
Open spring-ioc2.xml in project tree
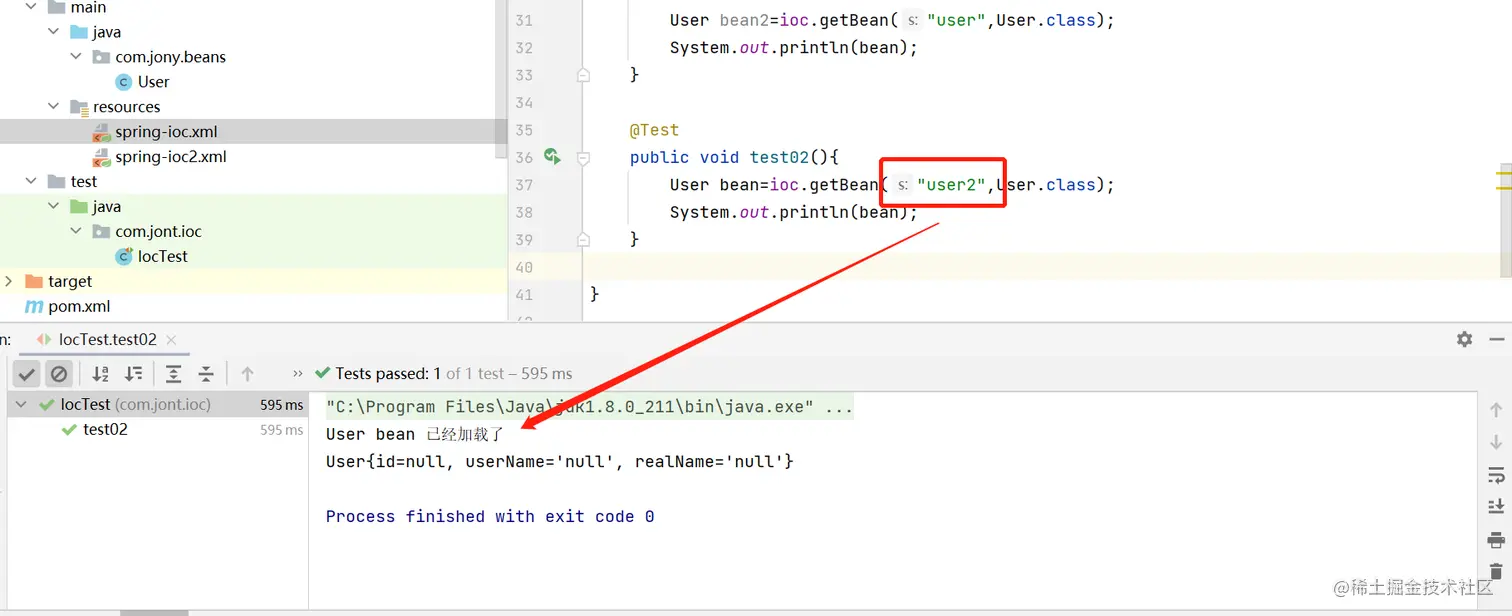pos(171,157)
